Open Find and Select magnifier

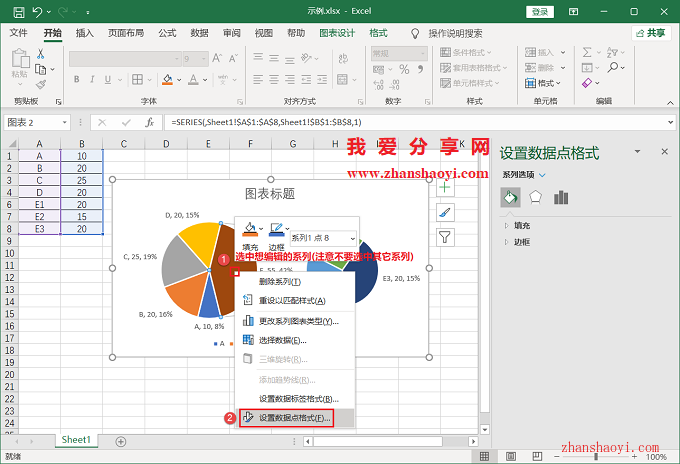[x=613, y=67]
